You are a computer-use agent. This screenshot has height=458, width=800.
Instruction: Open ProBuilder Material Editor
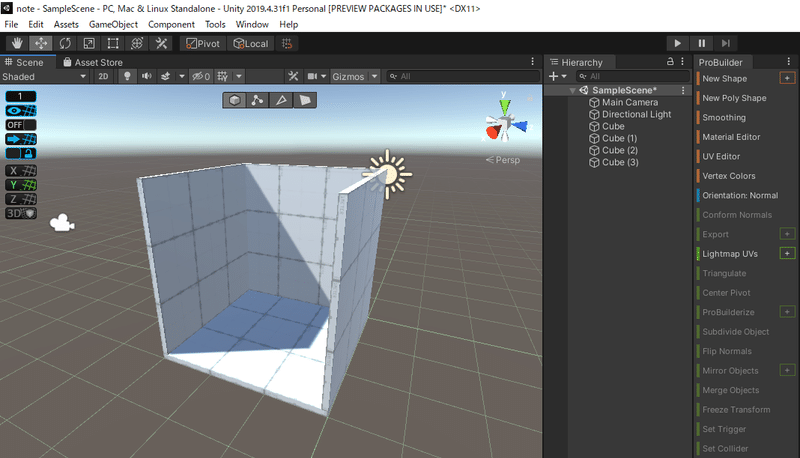pos(731,137)
